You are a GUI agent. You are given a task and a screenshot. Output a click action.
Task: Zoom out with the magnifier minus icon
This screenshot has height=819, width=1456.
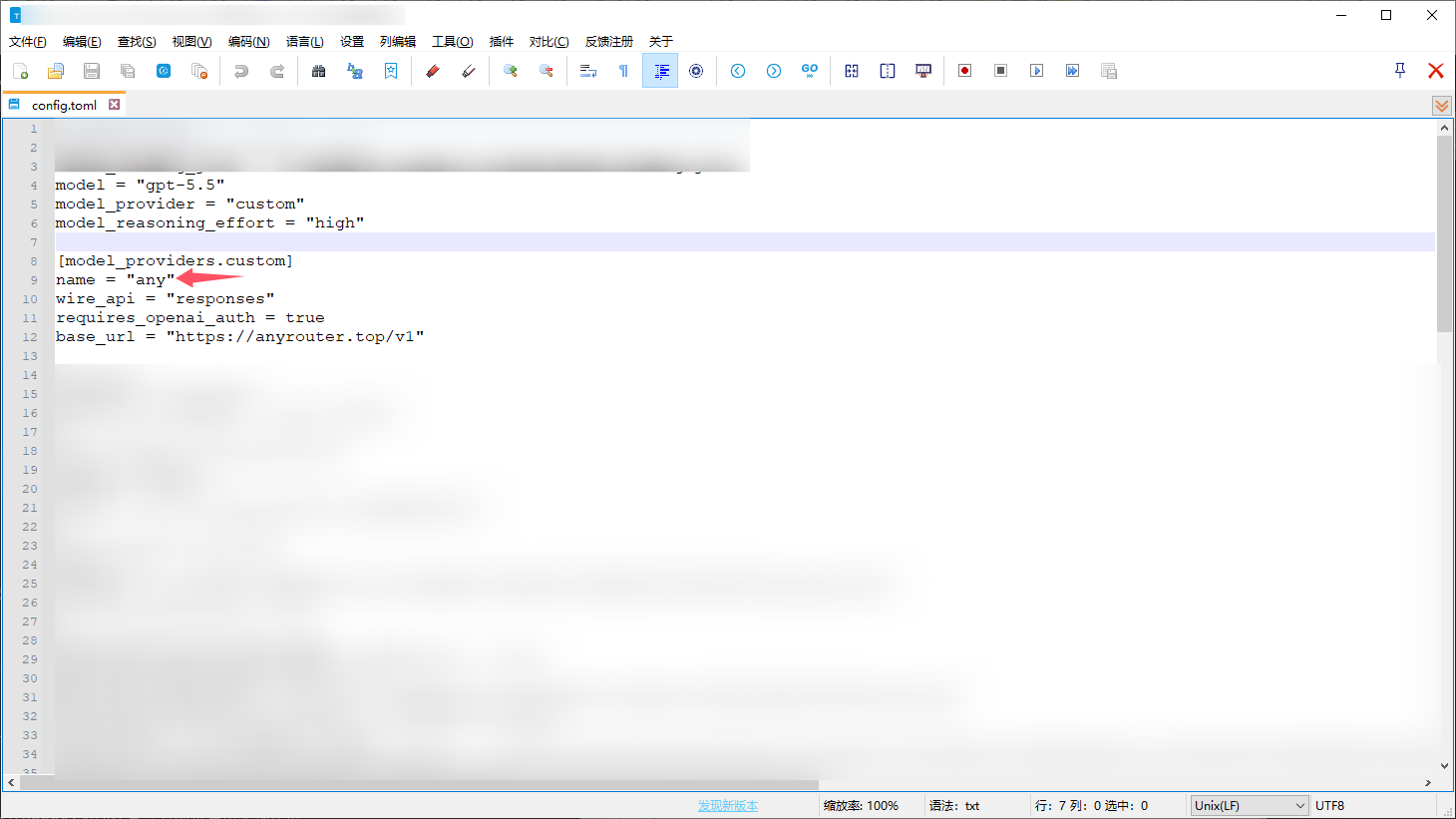coord(546,71)
